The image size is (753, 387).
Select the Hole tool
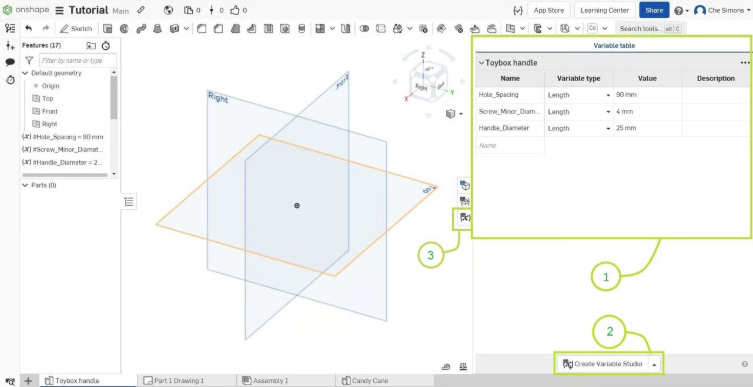click(285, 28)
